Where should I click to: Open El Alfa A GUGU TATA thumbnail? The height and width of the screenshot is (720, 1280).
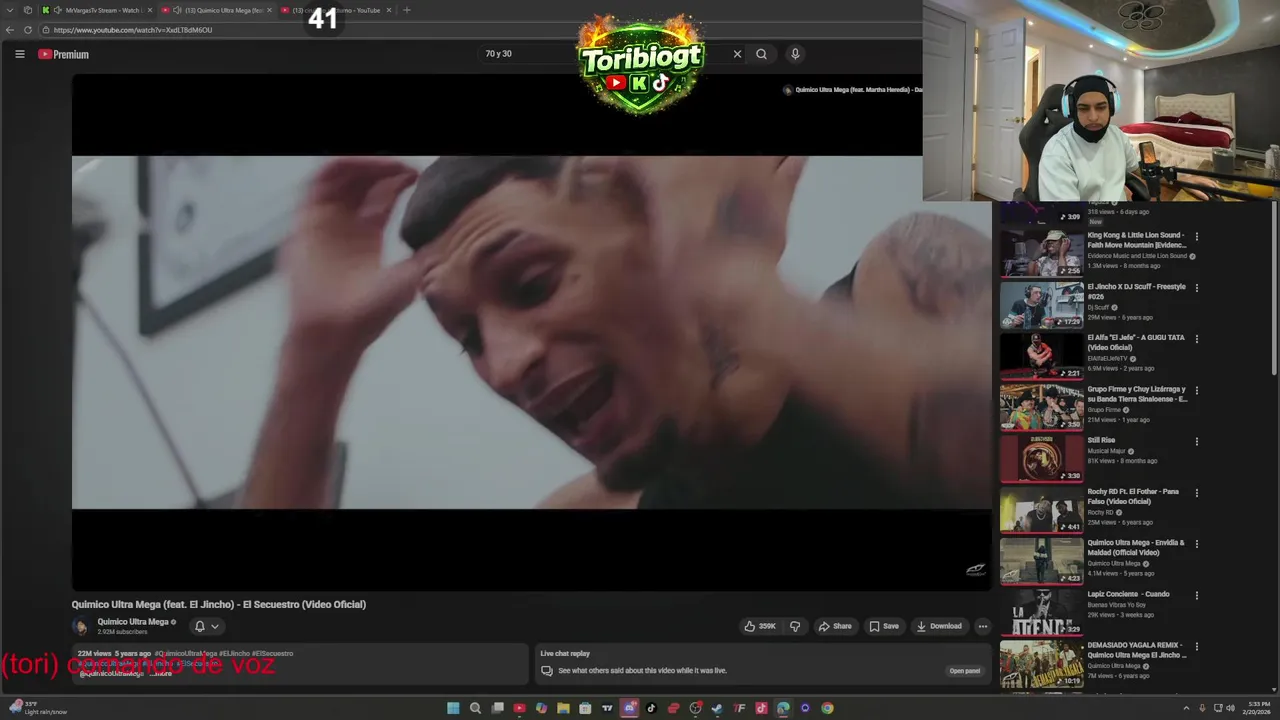click(1042, 355)
